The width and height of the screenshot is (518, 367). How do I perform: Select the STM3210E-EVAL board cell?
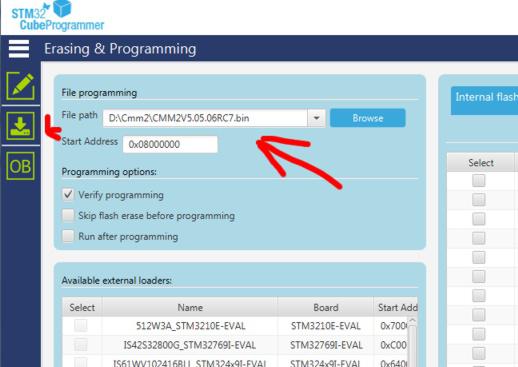(x=326, y=326)
